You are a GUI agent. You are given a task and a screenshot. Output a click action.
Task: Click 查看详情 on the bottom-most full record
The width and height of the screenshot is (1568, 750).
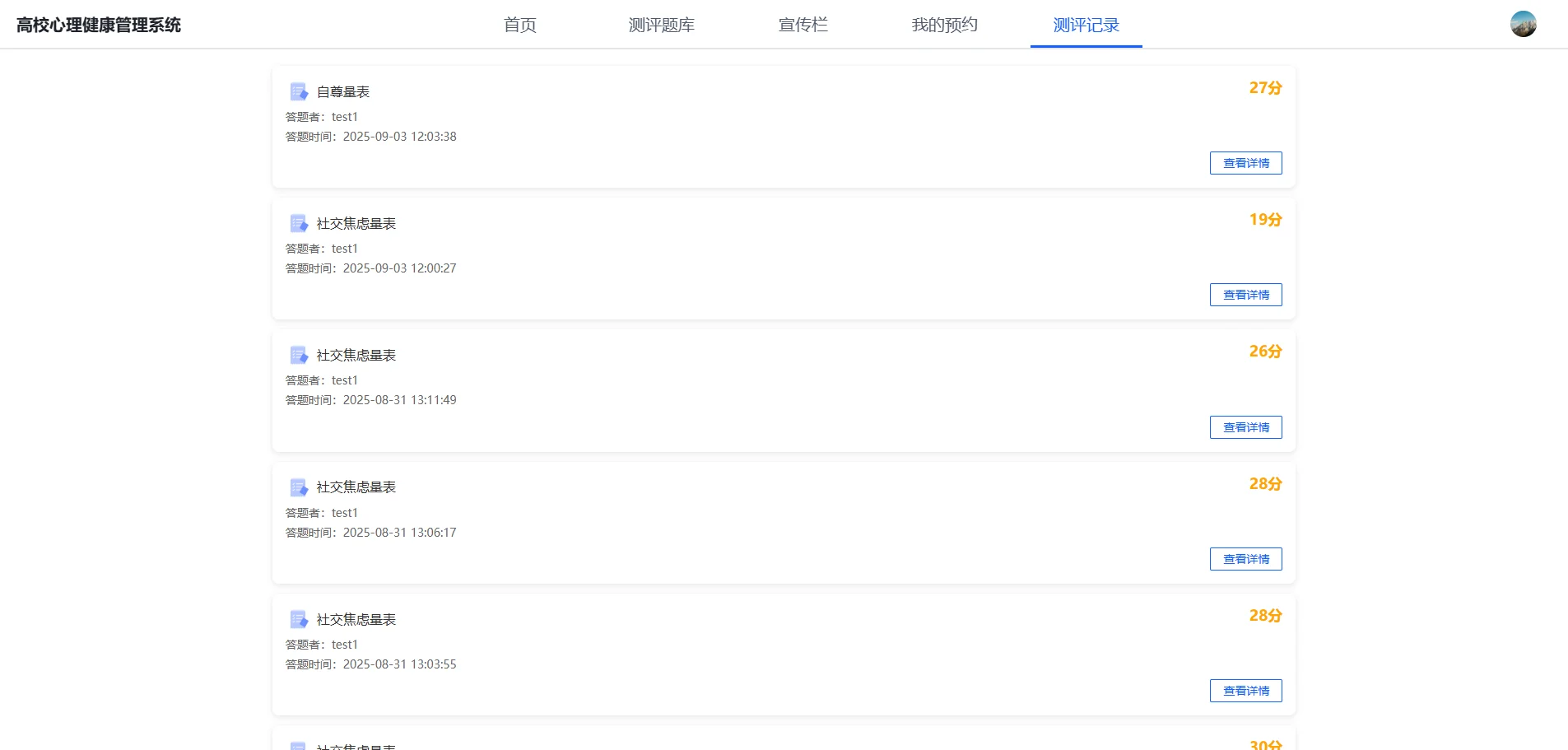[1245, 690]
